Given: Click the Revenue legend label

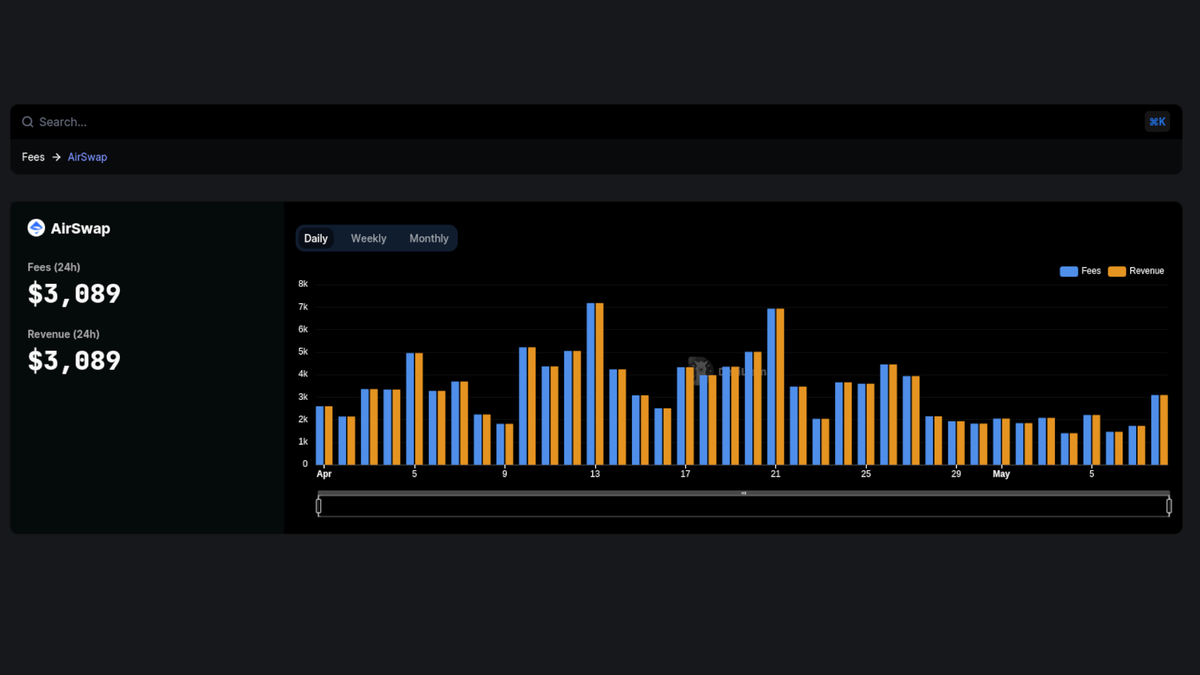Looking at the screenshot, I should [x=1147, y=271].
